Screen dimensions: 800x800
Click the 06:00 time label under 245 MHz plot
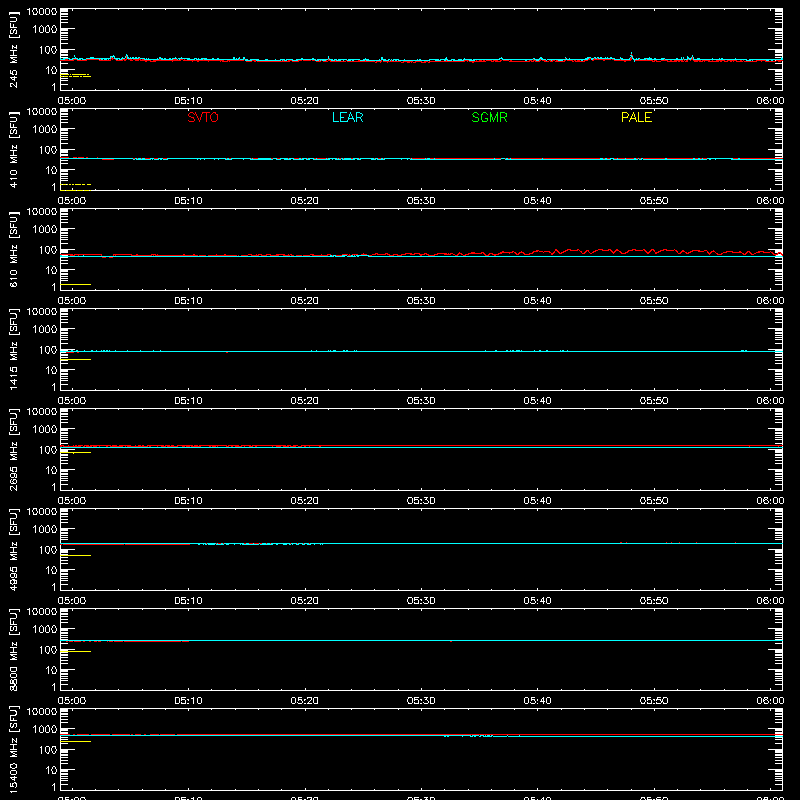[770, 101]
